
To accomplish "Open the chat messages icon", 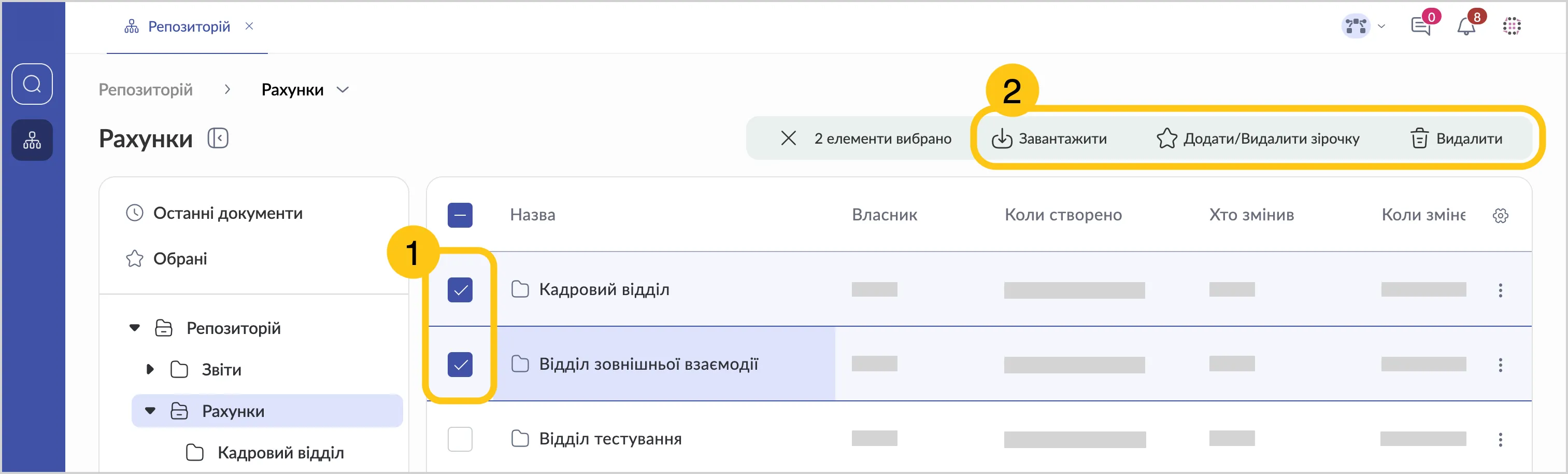I will (1420, 26).
